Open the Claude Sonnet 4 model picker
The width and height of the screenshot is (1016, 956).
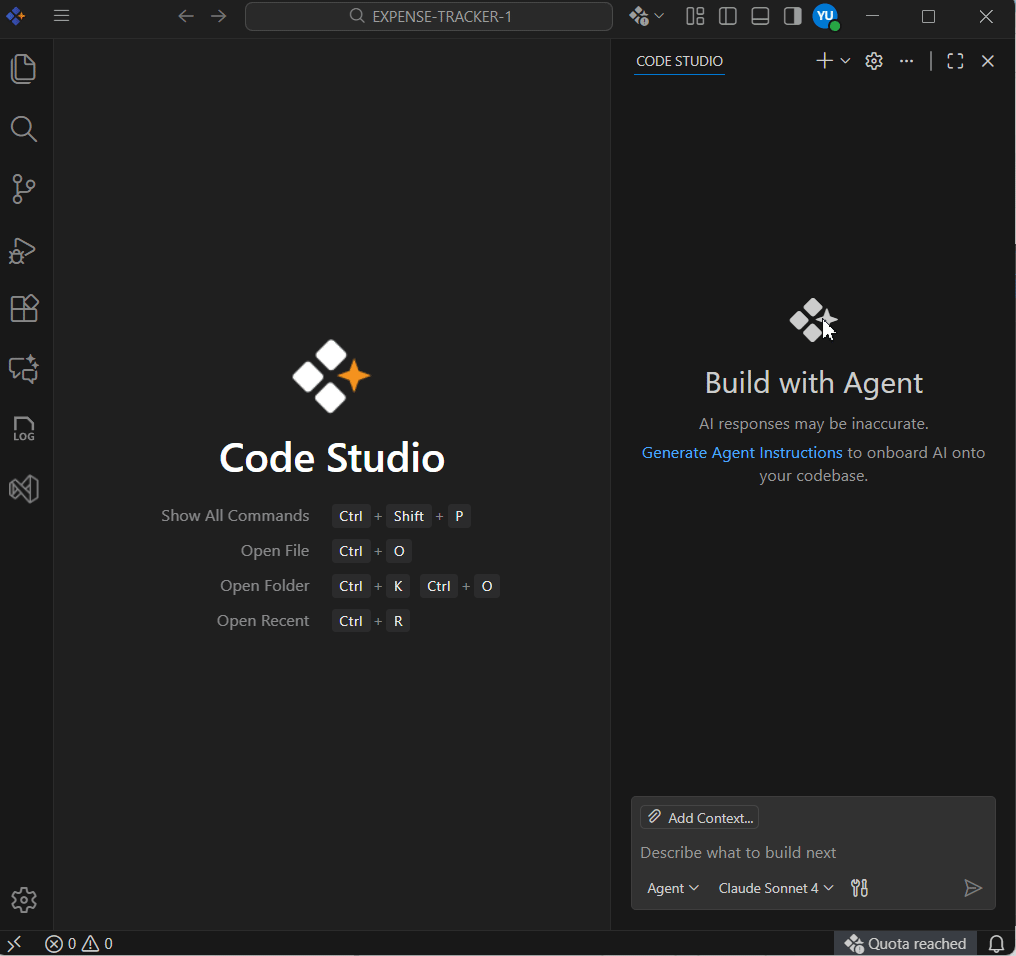click(x=776, y=888)
